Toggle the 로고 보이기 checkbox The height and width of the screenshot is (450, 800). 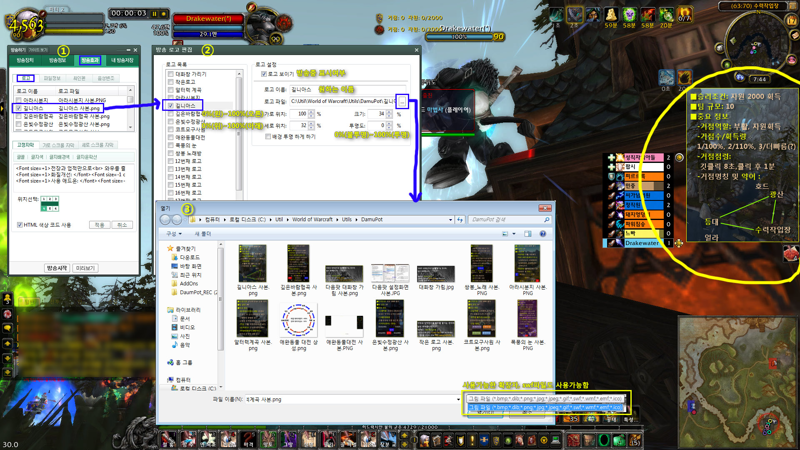coord(264,74)
